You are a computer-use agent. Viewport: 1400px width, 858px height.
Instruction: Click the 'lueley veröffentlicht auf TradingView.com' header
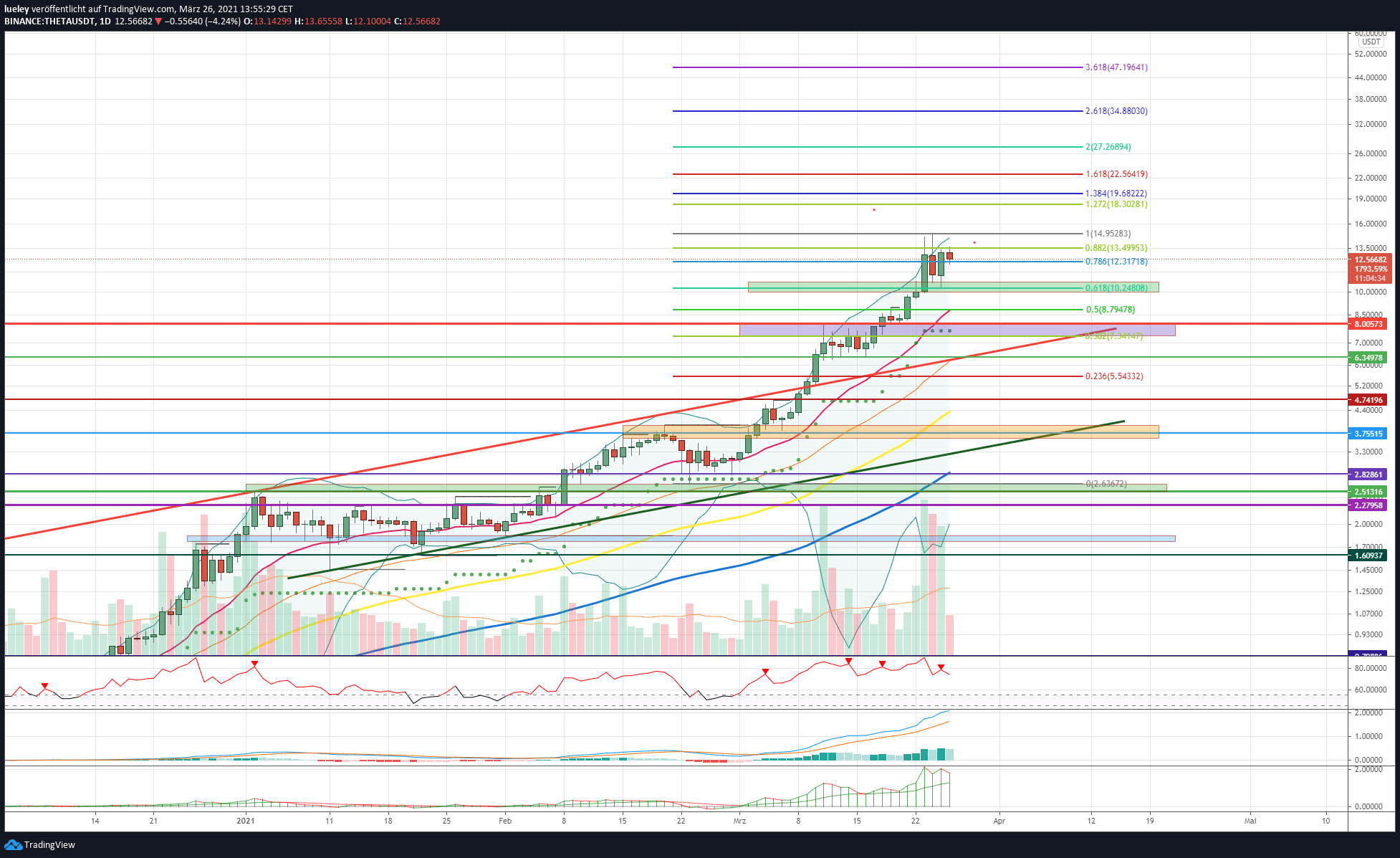tap(90, 9)
